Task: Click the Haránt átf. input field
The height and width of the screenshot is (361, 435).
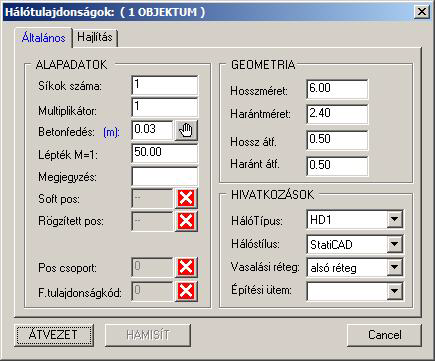Action: pyautogui.click(x=337, y=166)
